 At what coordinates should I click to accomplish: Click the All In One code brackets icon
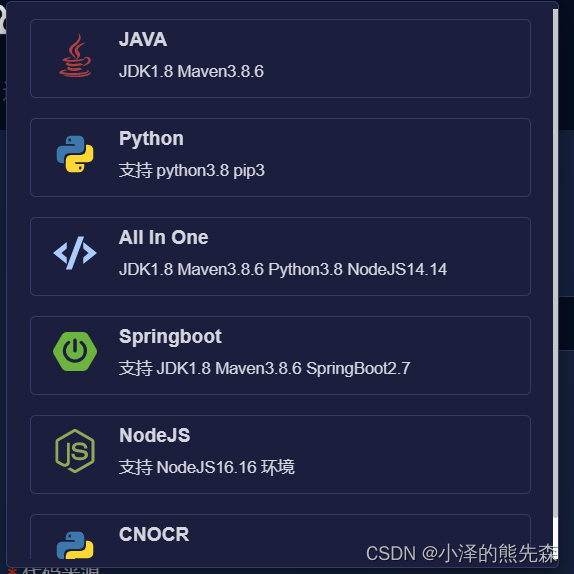coord(75,253)
